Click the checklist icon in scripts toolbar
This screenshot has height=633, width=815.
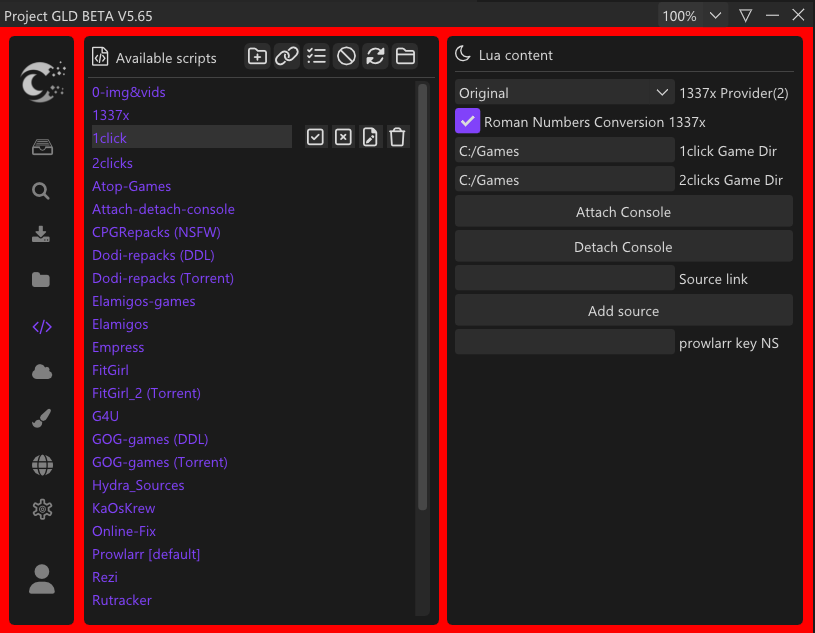click(x=316, y=56)
